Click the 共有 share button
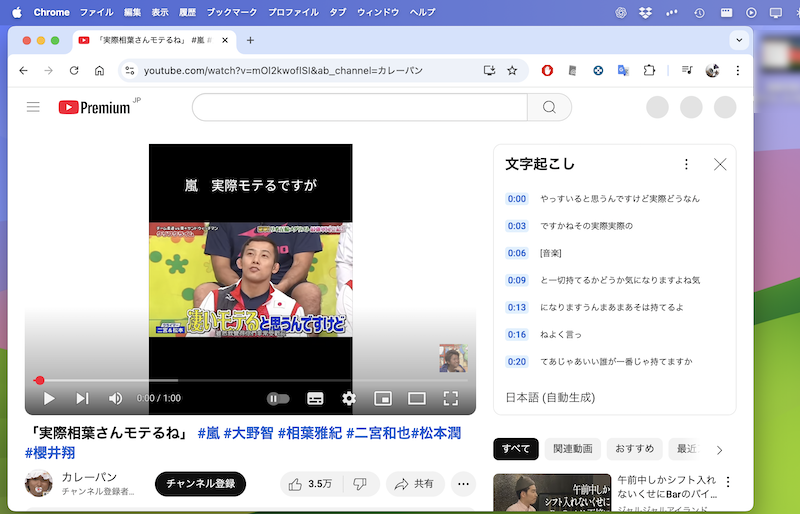This screenshot has width=800, height=514. 415,484
